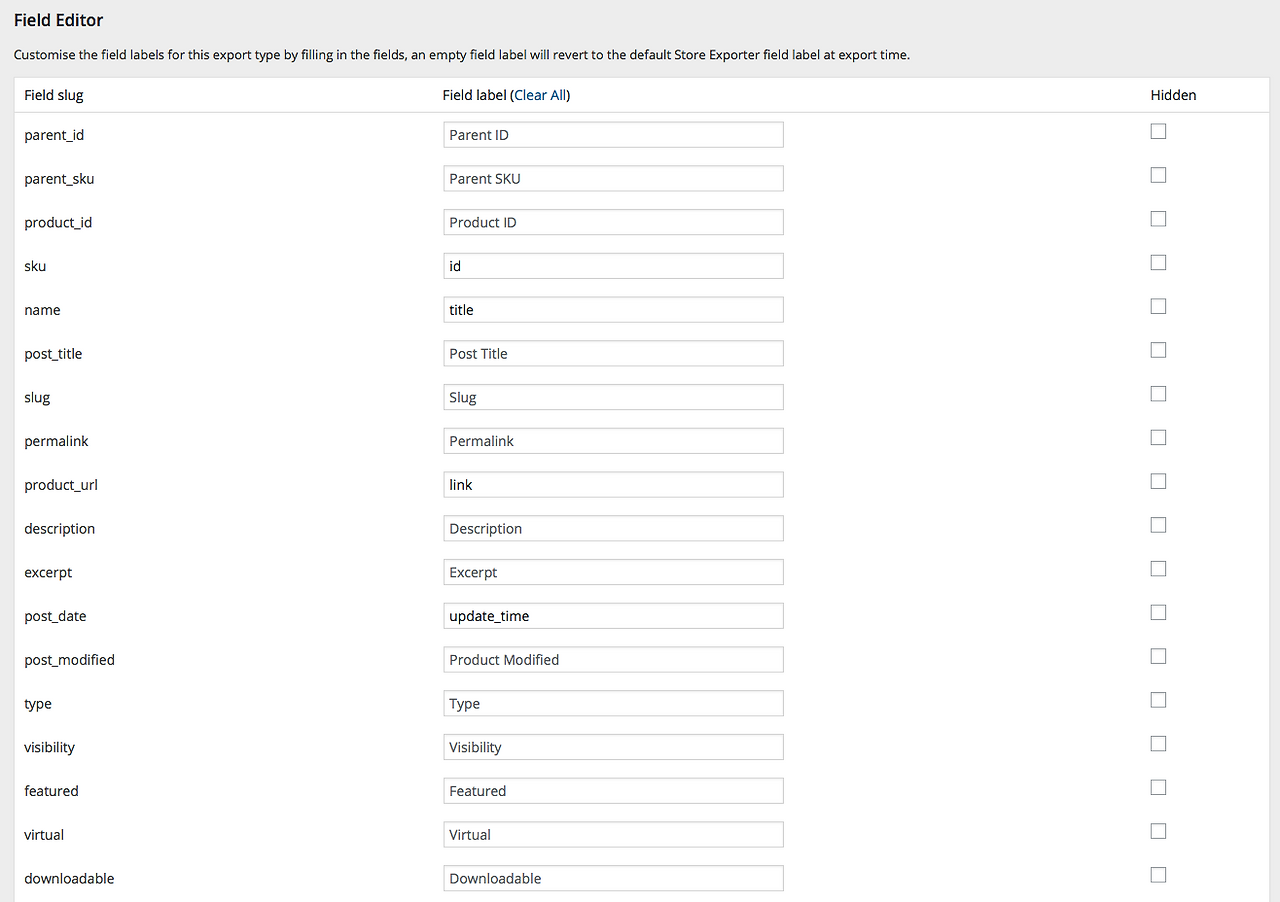Select the 'excerpt' slug text
Viewport: 1280px width, 902px height.
click(48, 572)
